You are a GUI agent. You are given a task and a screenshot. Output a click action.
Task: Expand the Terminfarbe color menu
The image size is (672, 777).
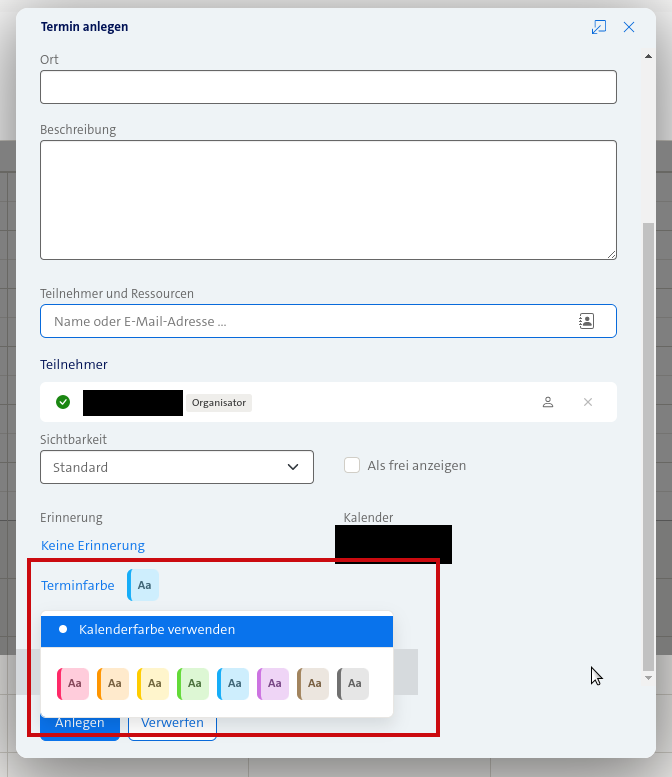pyautogui.click(x=77, y=585)
